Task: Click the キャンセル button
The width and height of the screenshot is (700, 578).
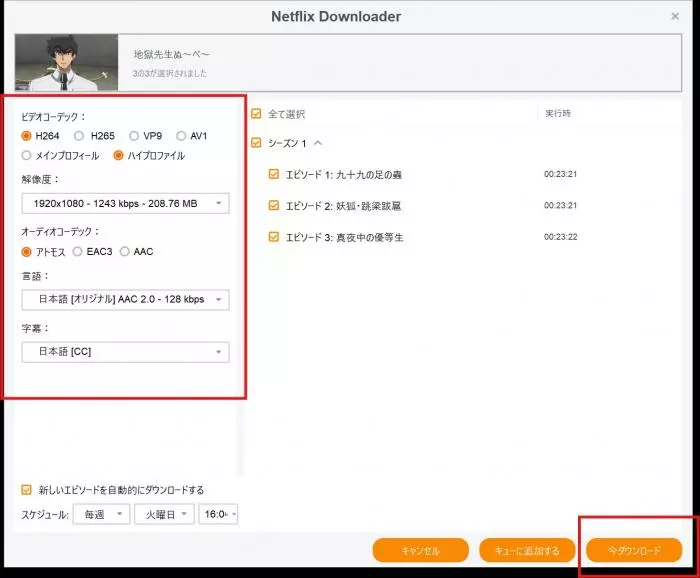Action: [421, 550]
